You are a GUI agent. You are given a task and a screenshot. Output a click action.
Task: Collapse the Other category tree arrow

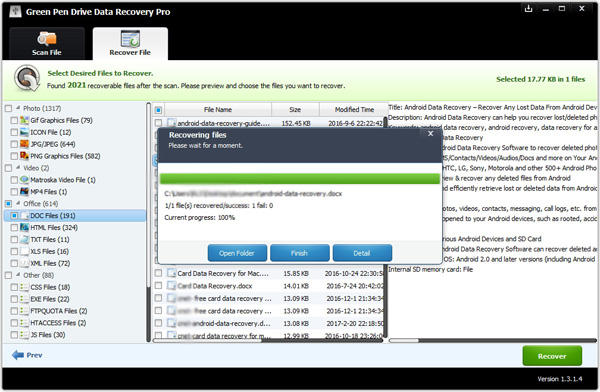click(x=18, y=274)
